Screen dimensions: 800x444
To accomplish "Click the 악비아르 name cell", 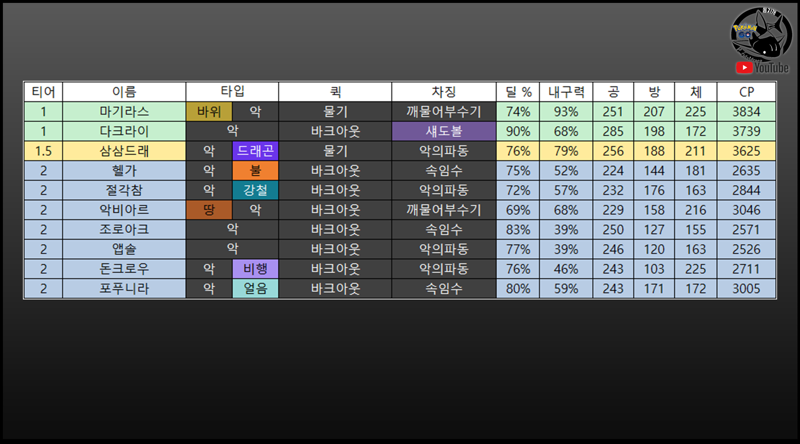I will tap(124, 210).
